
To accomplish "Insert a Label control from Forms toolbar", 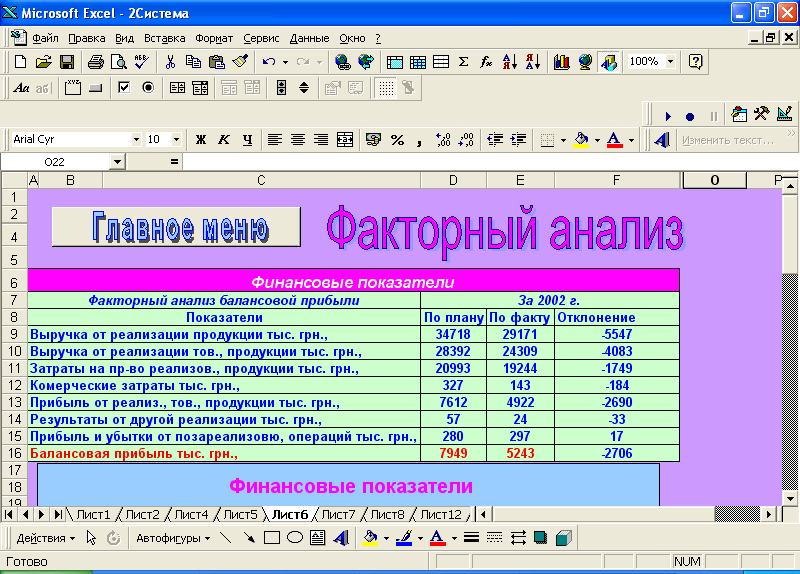I will pos(21,88).
